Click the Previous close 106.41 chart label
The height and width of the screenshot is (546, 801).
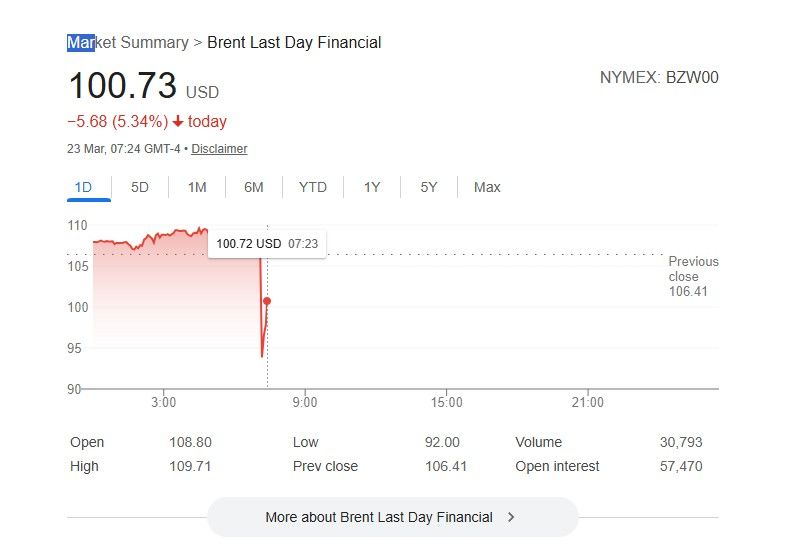[693, 276]
